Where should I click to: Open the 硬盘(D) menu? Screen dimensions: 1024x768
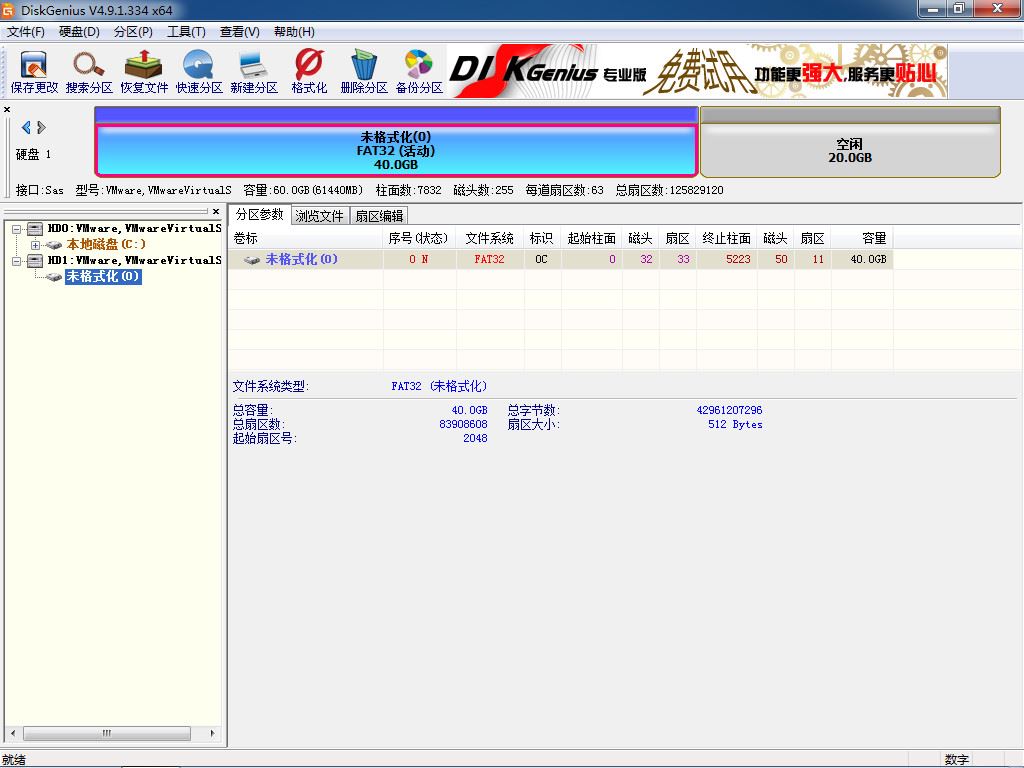79,31
